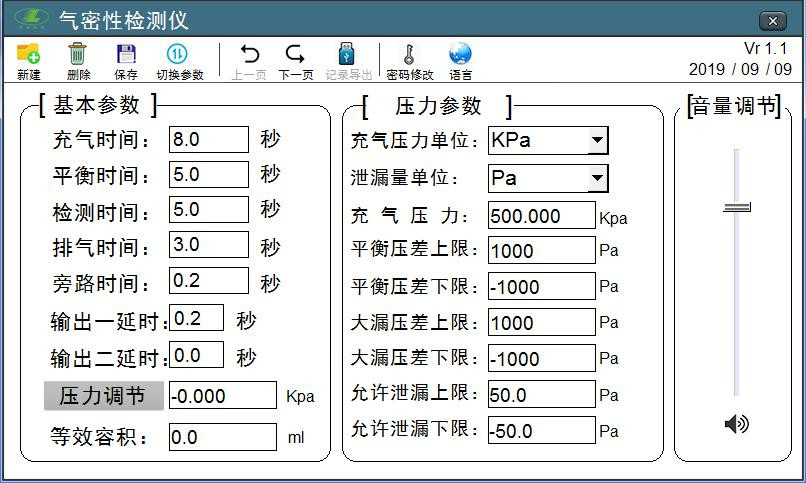Click the 语言 (language) globe icon
This screenshot has height=483, width=806.
pyautogui.click(x=460, y=55)
